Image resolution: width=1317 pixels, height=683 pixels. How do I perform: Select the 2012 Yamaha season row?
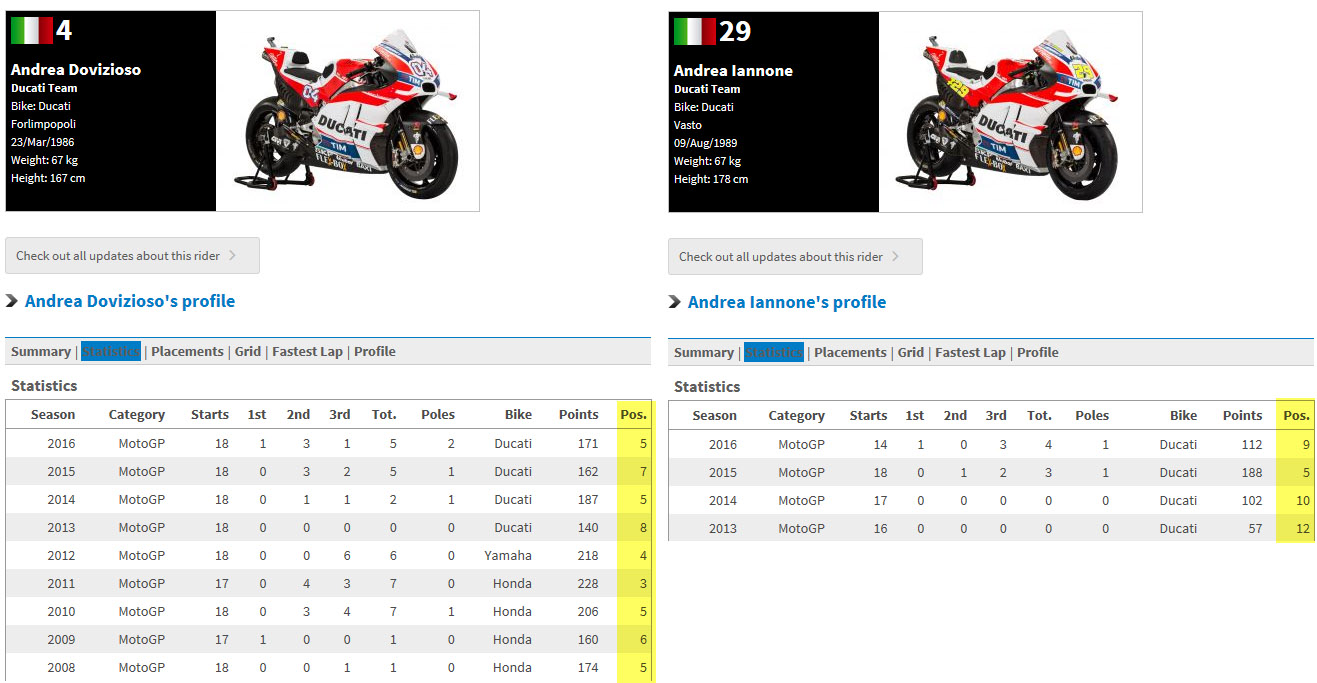coord(326,555)
